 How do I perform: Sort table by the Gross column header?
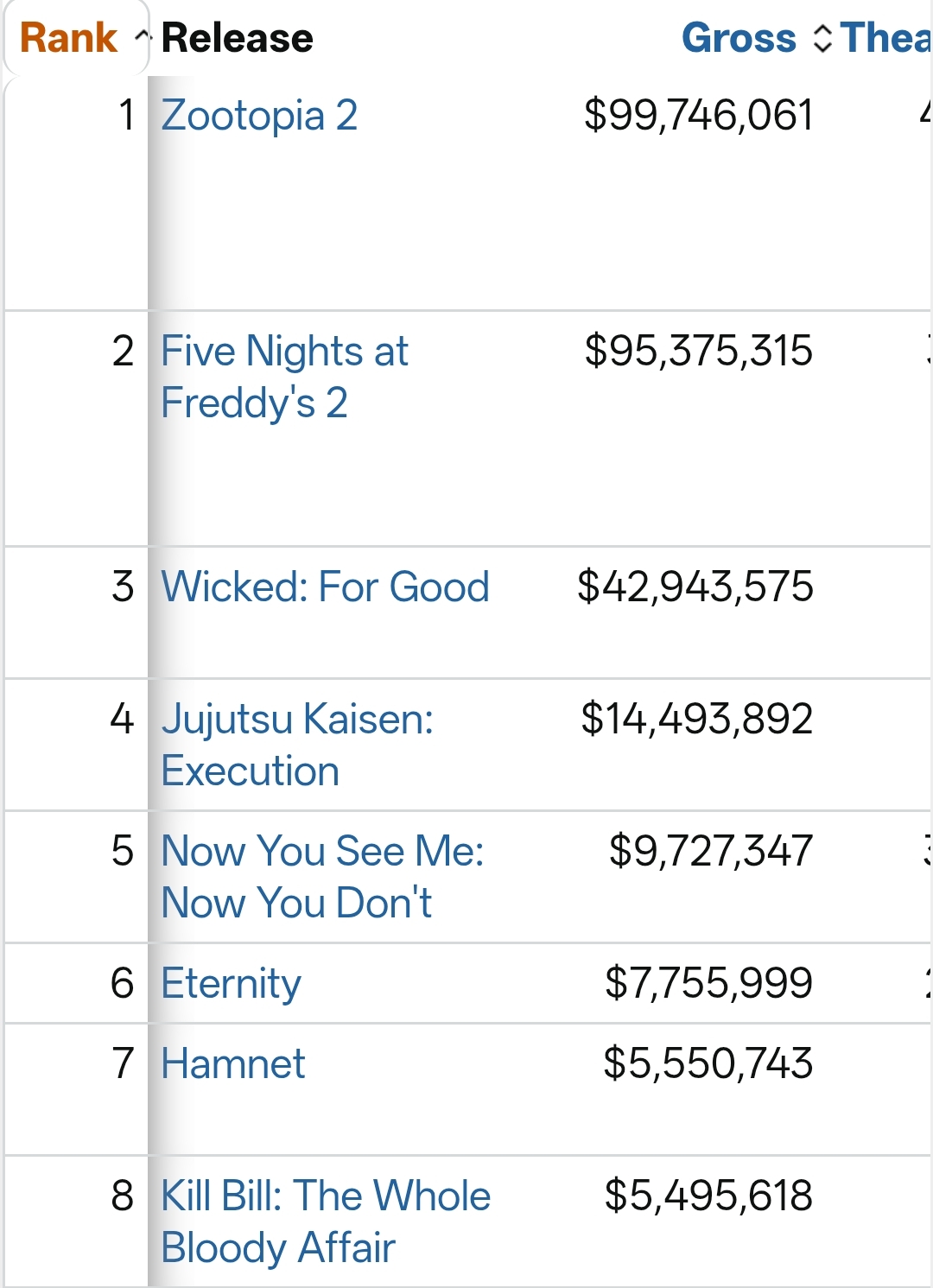click(739, 38)
